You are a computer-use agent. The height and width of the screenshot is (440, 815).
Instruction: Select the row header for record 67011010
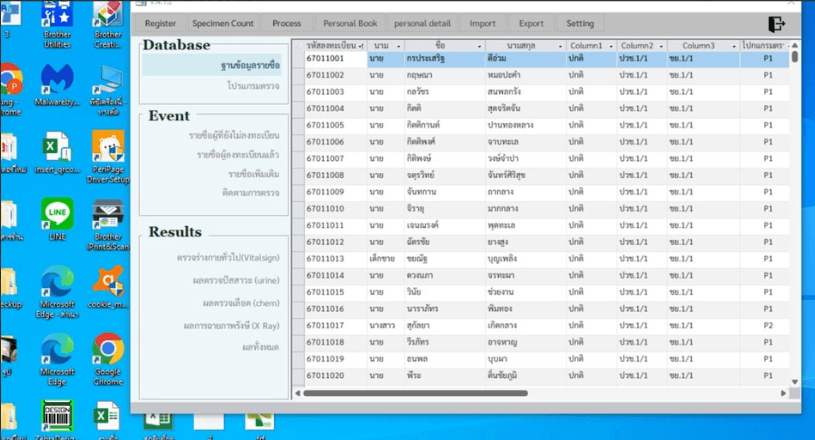tap(298, 209)
